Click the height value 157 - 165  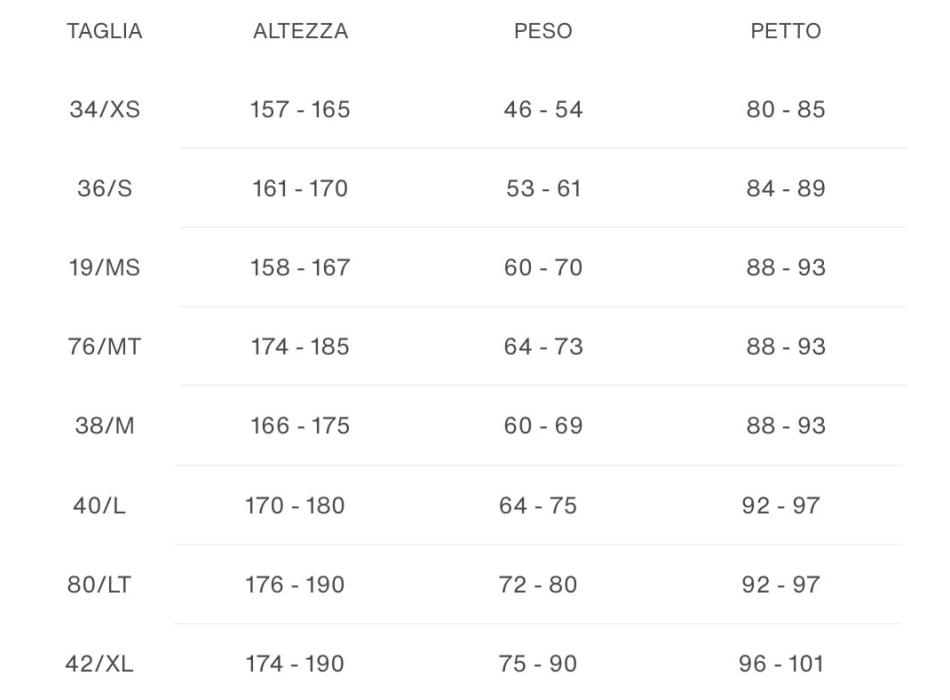click(x=300, y=110)
